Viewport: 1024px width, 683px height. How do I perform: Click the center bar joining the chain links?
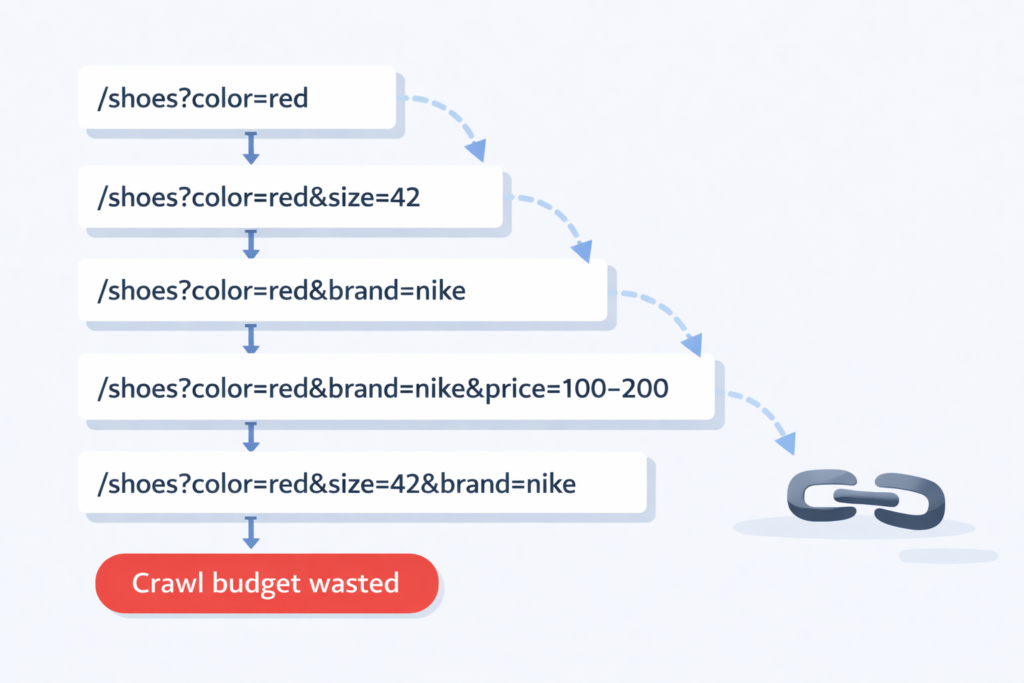[866, 496]
